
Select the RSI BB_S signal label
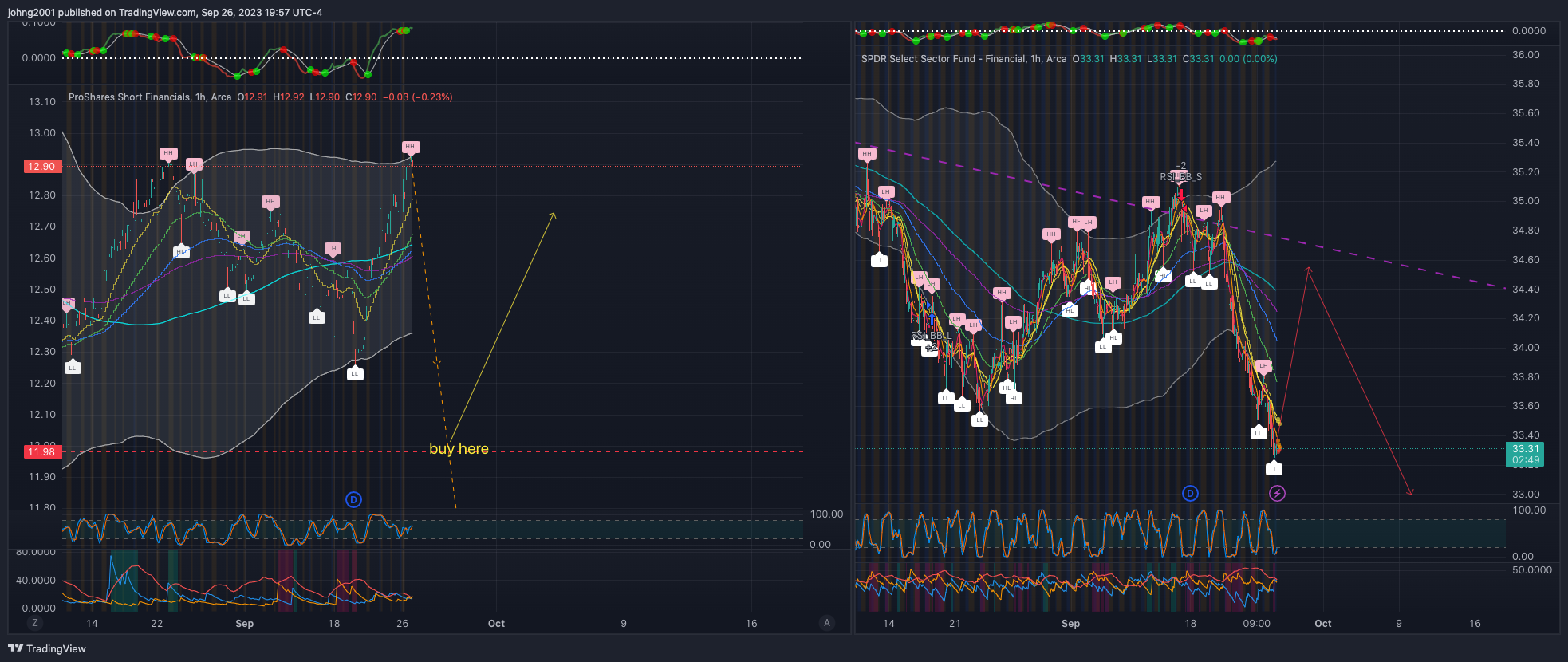point(1181,177)
